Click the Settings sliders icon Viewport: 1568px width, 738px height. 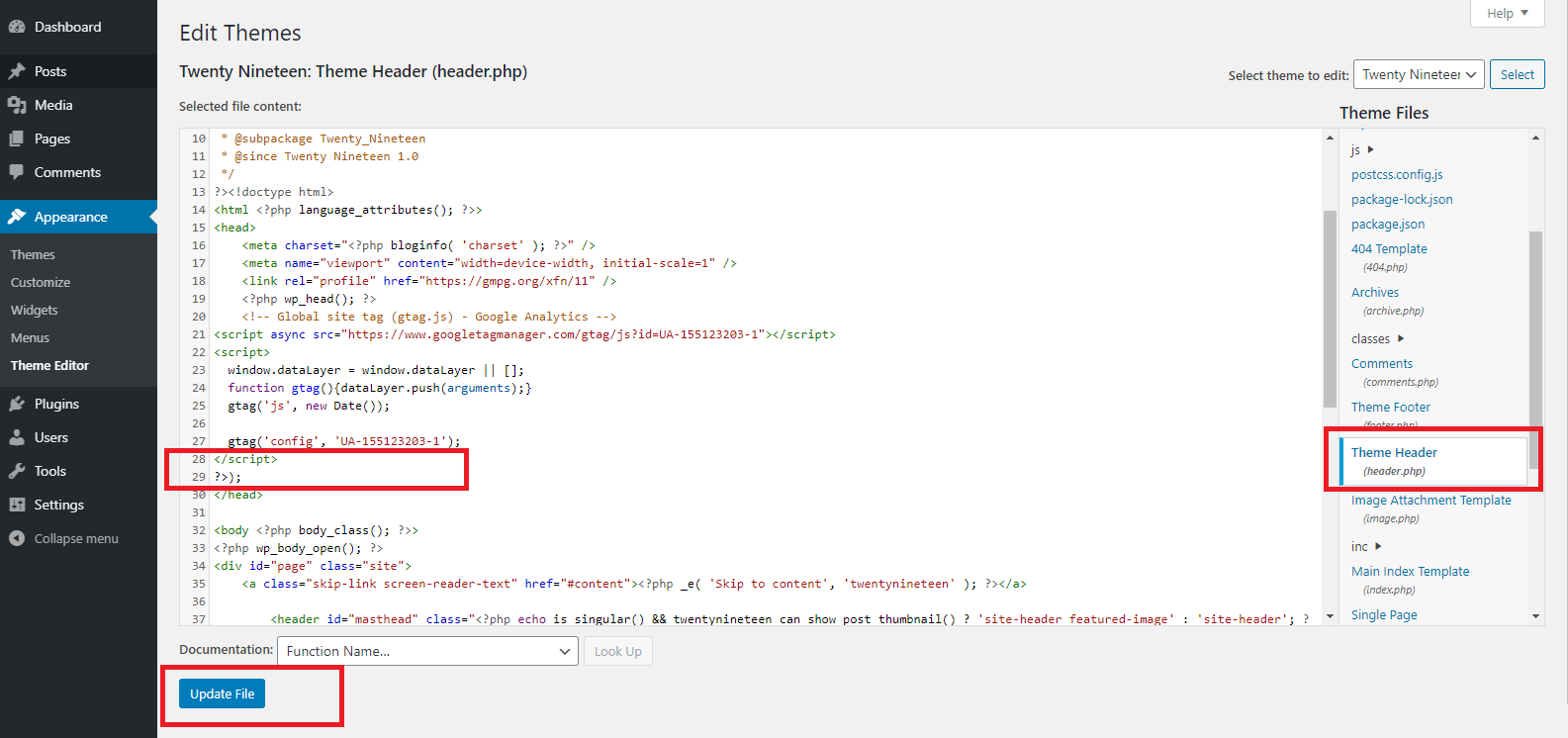(17, 505)
